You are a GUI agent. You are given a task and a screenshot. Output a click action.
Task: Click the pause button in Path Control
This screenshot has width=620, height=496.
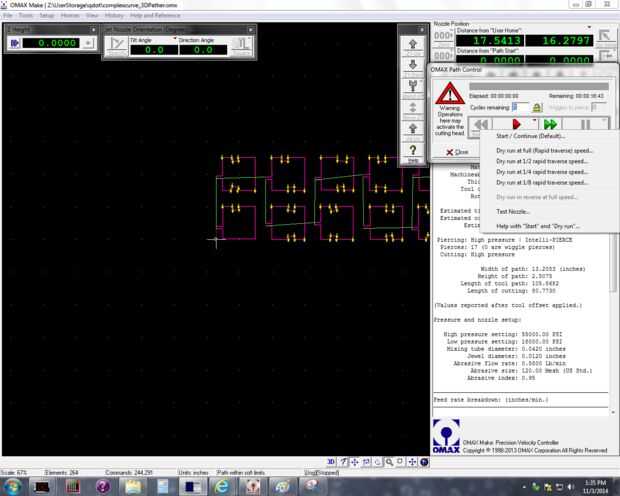pos(585,125)
